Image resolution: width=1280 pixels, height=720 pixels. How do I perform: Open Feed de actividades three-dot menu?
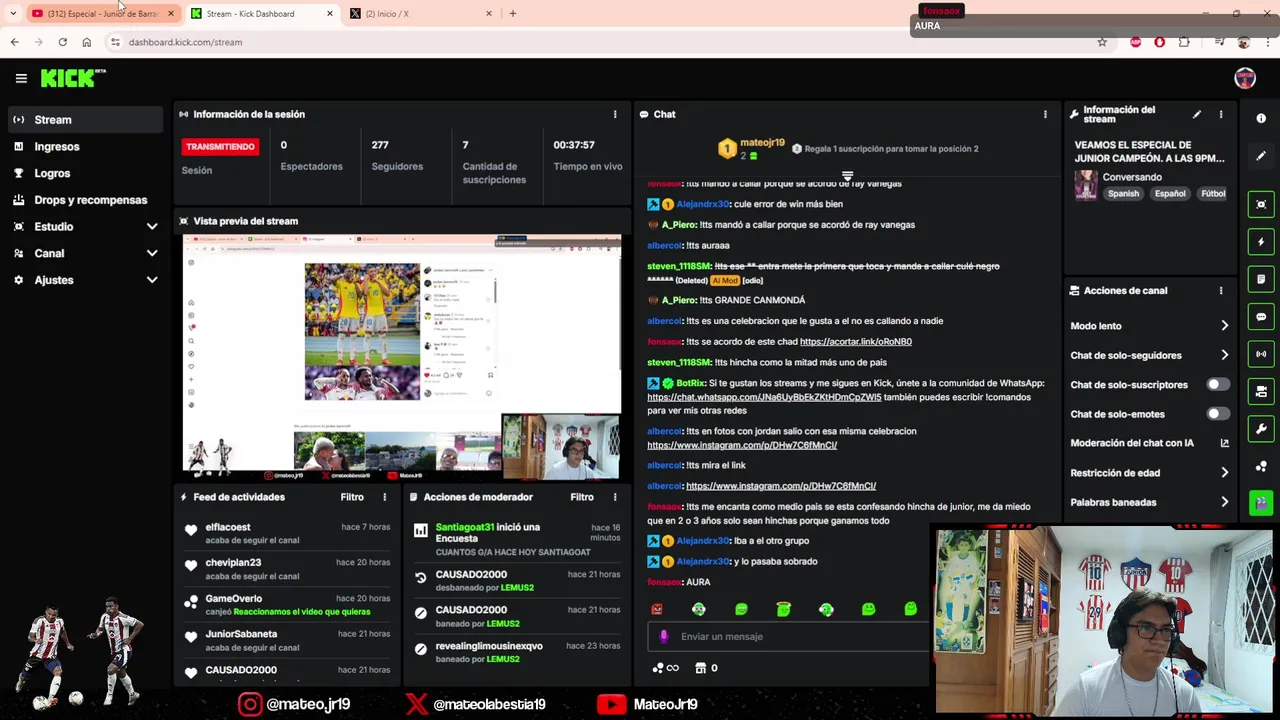click(x=384, y=497)
